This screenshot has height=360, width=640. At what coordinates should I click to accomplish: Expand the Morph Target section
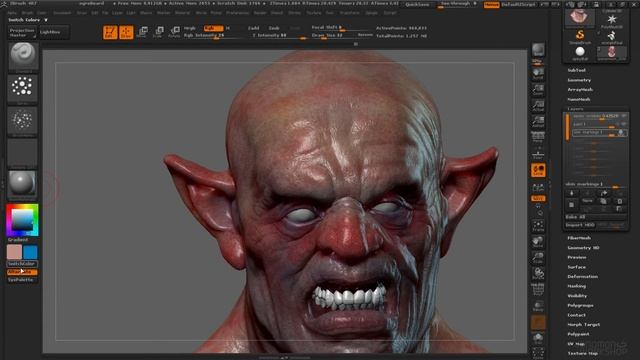pyautogui.click(x=584, y=325)
